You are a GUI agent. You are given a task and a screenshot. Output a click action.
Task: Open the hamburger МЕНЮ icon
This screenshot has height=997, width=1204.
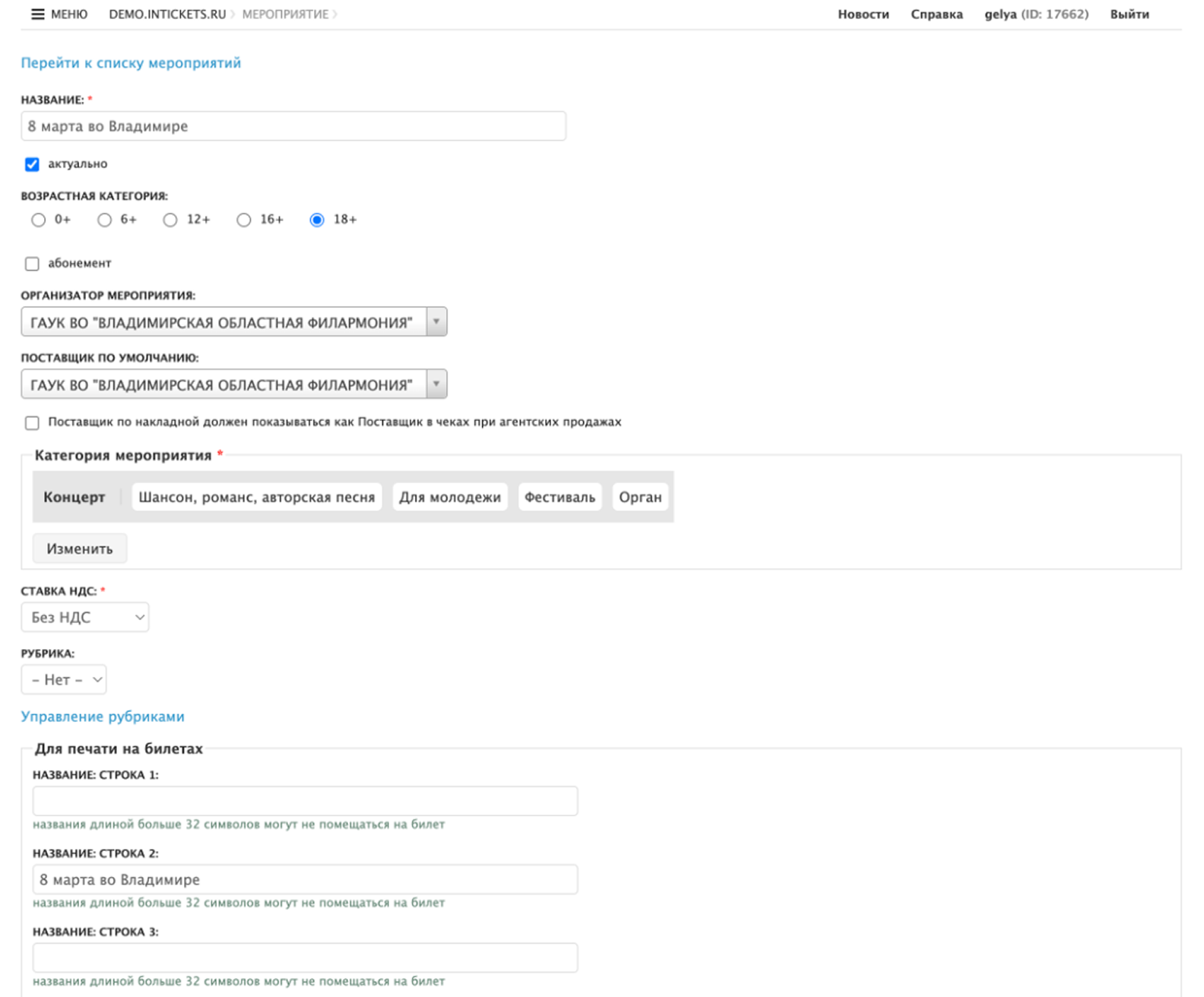38,14
